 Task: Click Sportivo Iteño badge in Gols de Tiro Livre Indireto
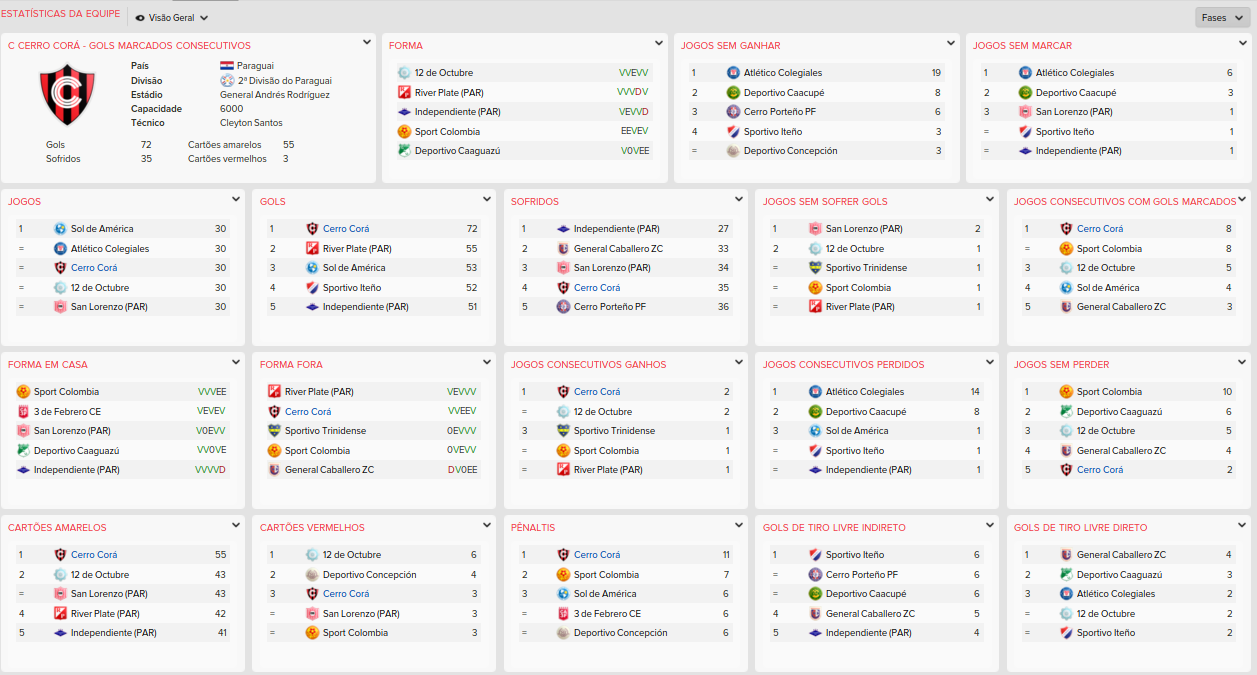(815, 555)
